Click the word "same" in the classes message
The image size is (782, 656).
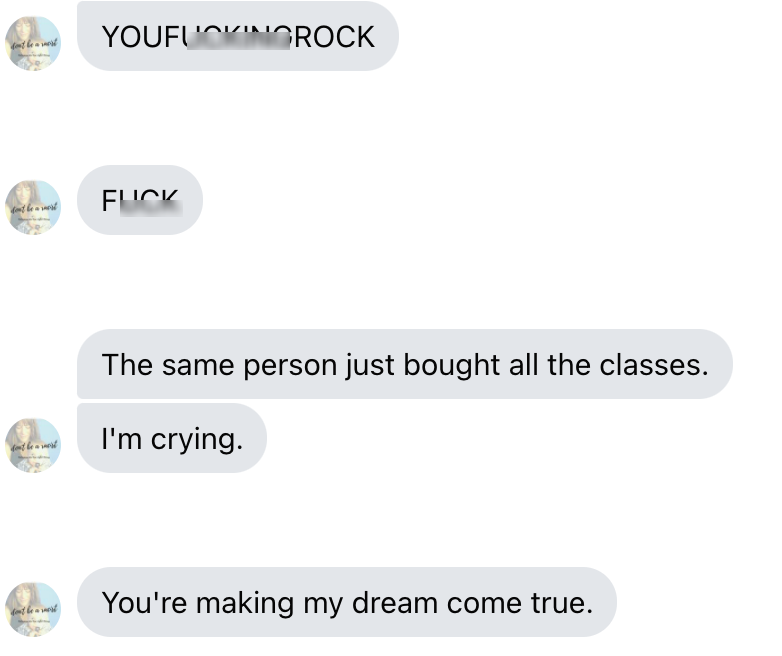click(x=198, y=366)
